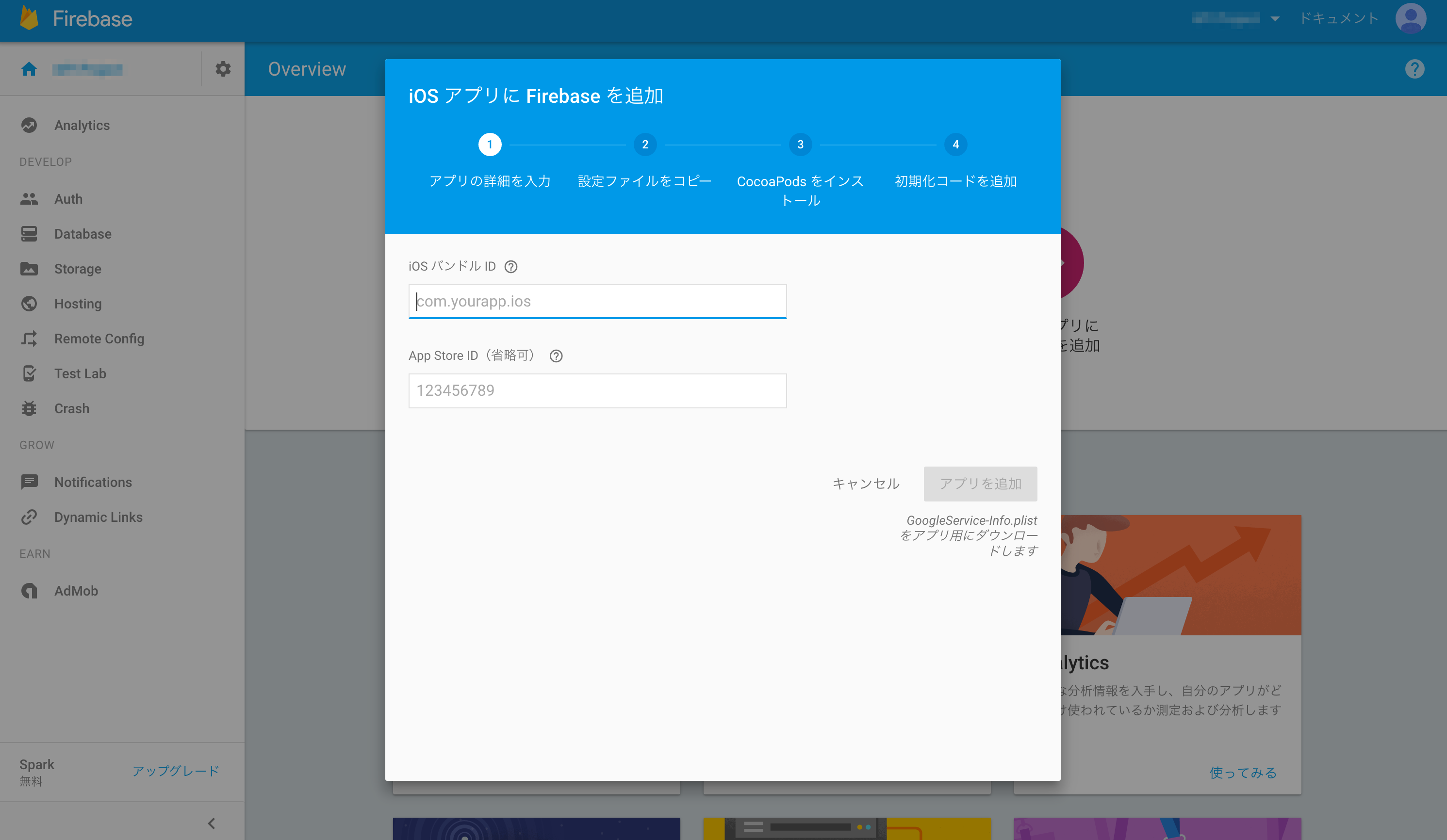
Task: Click Overview page help question icon
Action: 1414,69
